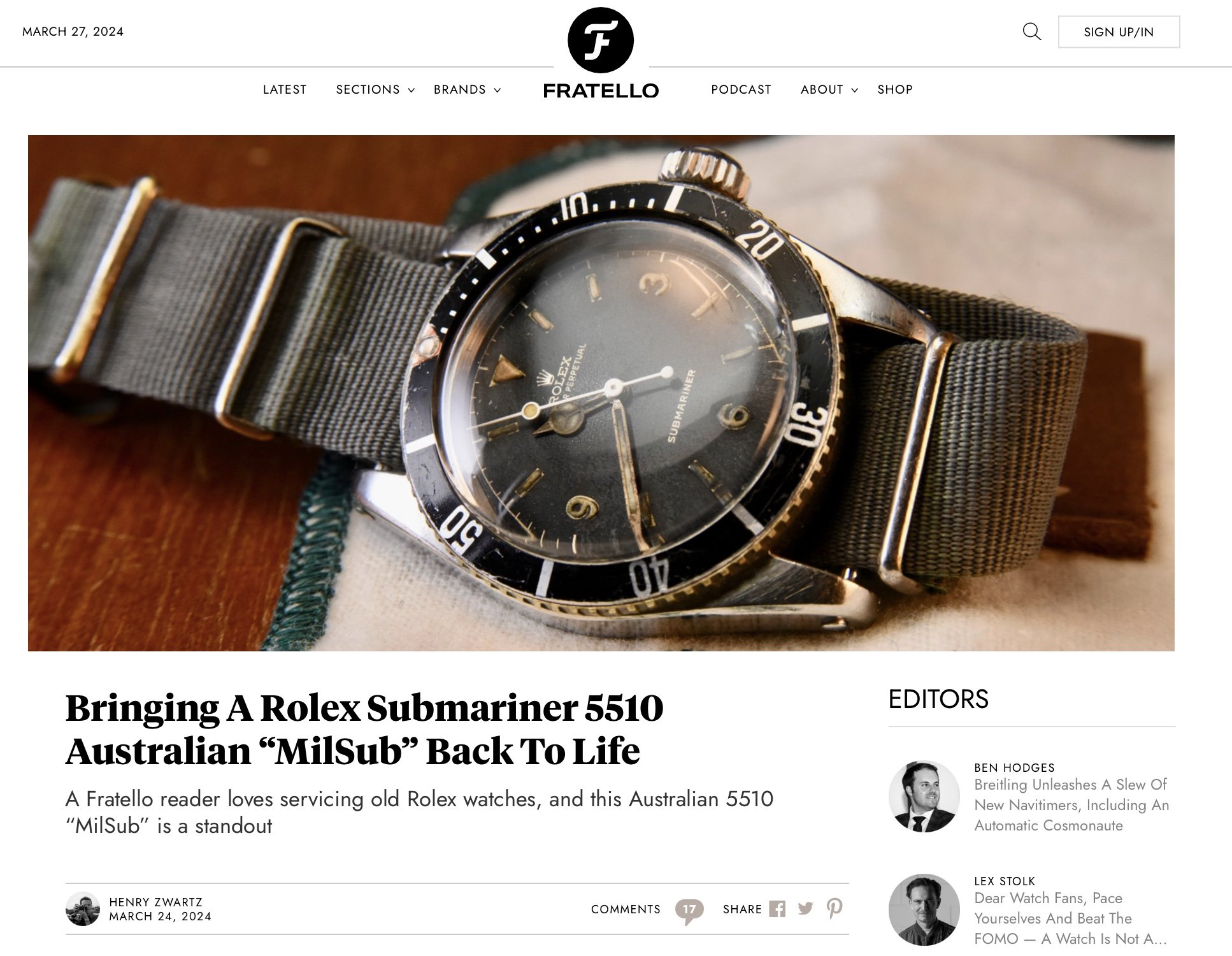The height and width of the screenshot is (956, 1232).
Task: Click the Rolex Submariner hero image
Action: (x=601, y=393)
